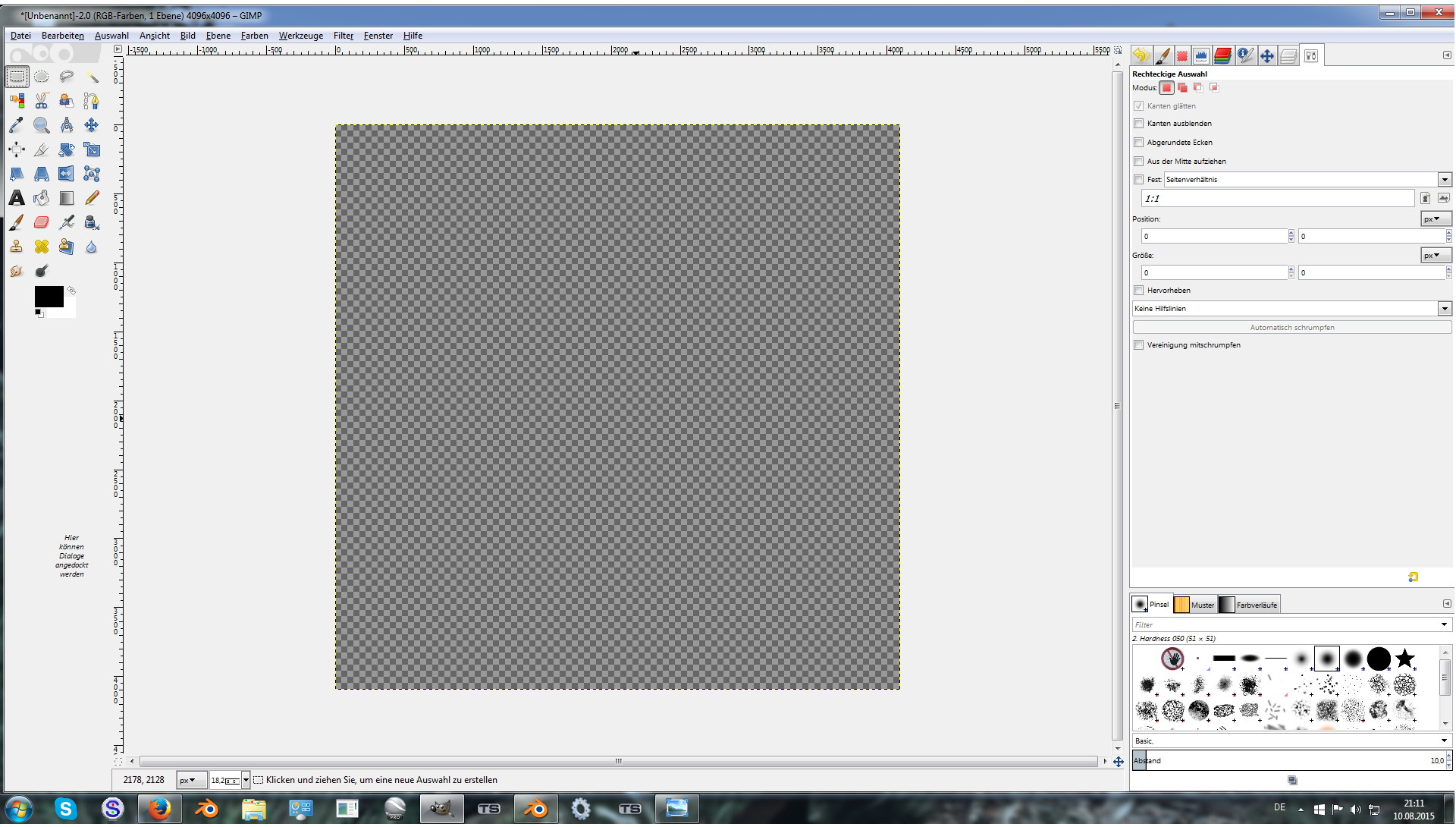Enable Kanten ausblenden checkbox

(1138, 124)
